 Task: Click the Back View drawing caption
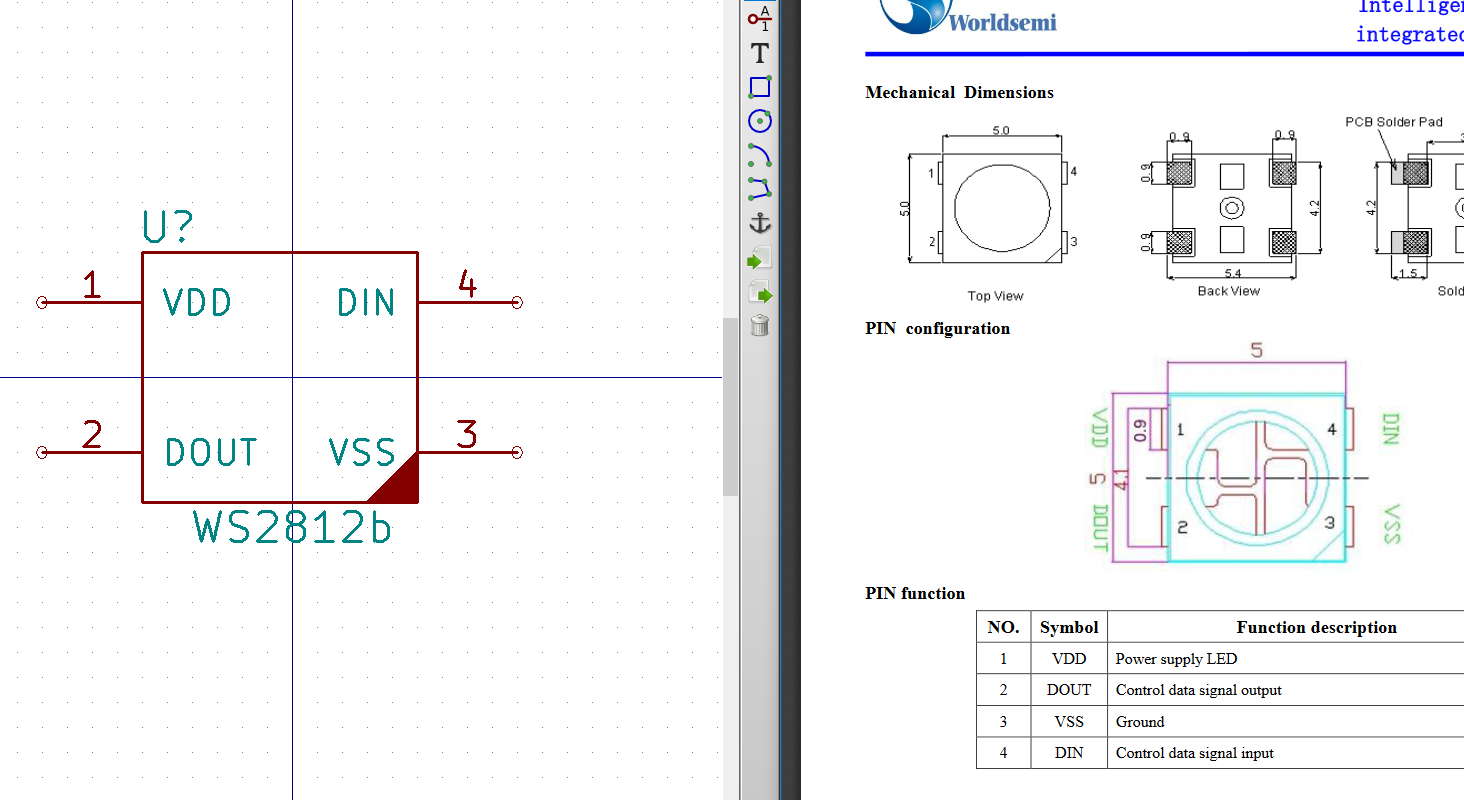coord(1229,291)
